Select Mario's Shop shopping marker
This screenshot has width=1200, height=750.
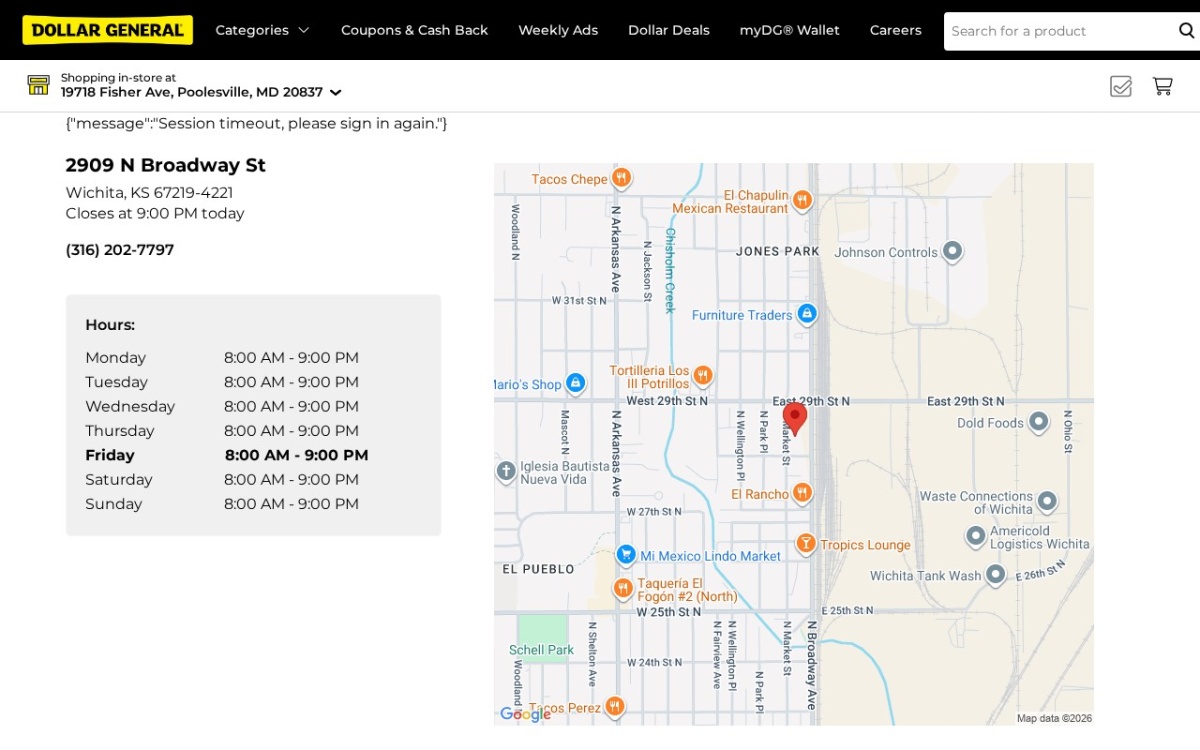click(575, 383)
